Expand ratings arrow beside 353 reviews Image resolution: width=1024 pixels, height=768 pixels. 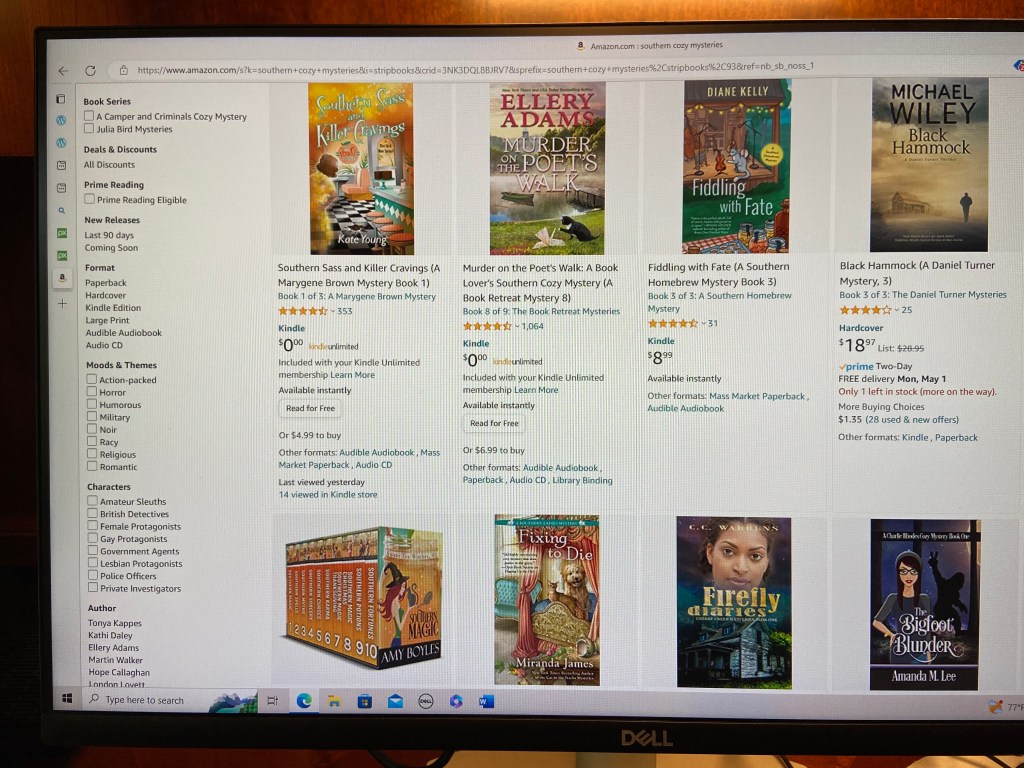(x=332, y=312)
